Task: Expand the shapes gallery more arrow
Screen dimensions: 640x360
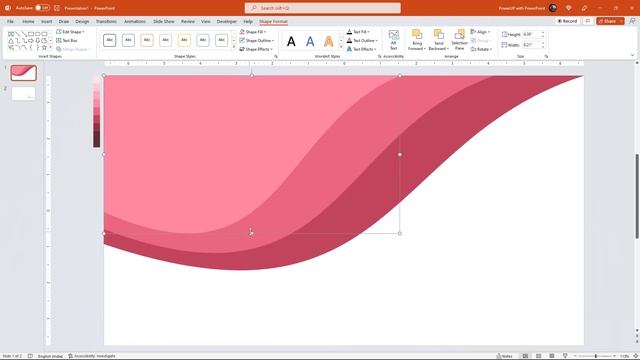Action: point(51,48)
